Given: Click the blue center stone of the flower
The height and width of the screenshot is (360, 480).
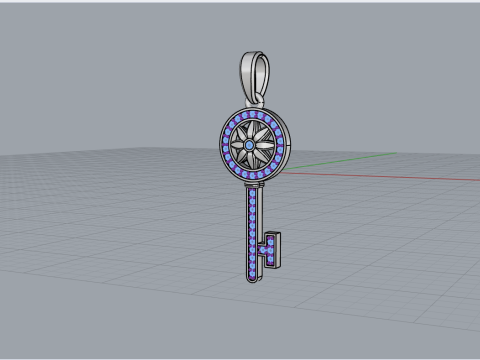Looking at the screenshot, I should [x=249, y=145].
